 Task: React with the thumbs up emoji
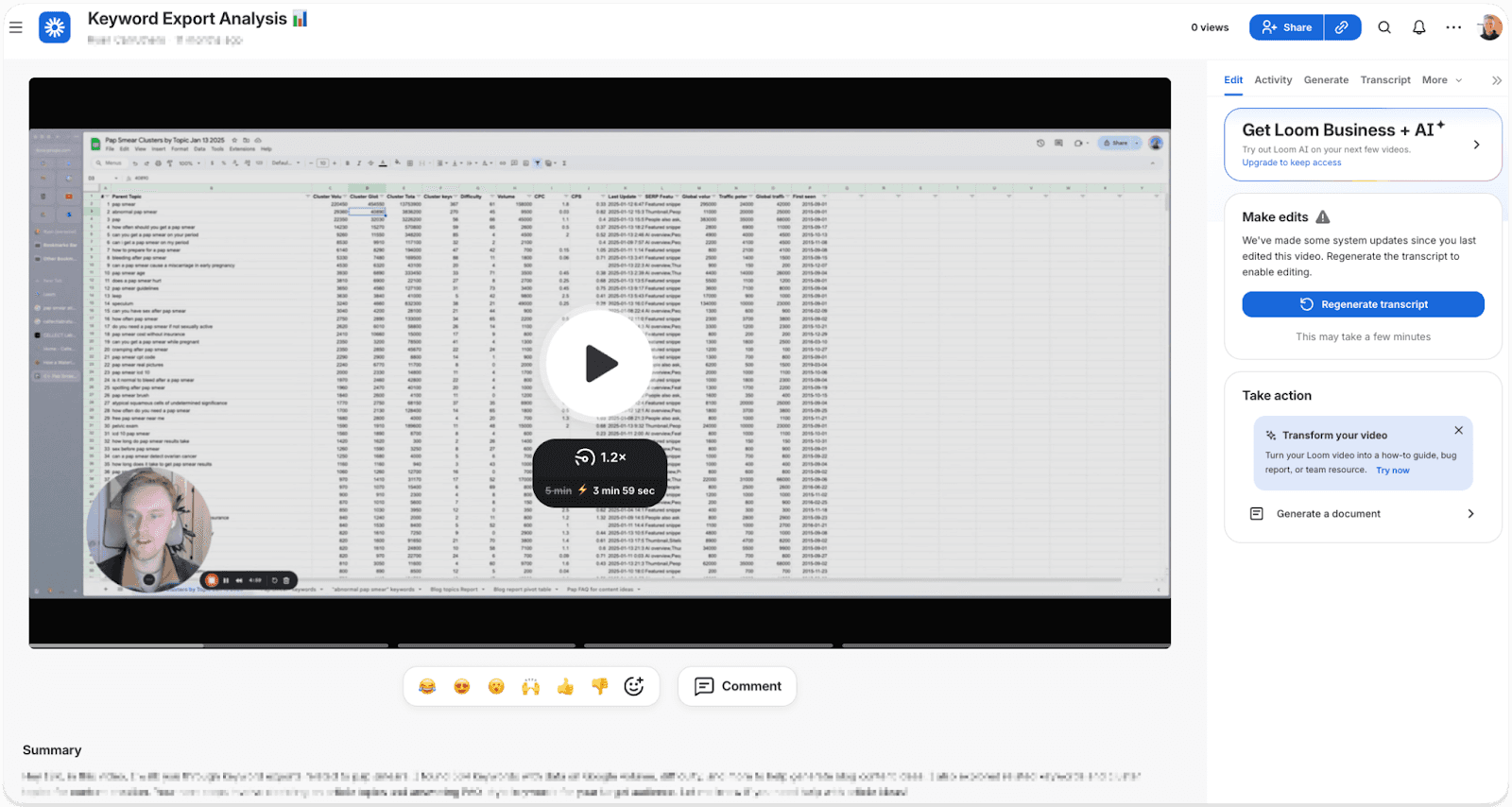(565, 686)
